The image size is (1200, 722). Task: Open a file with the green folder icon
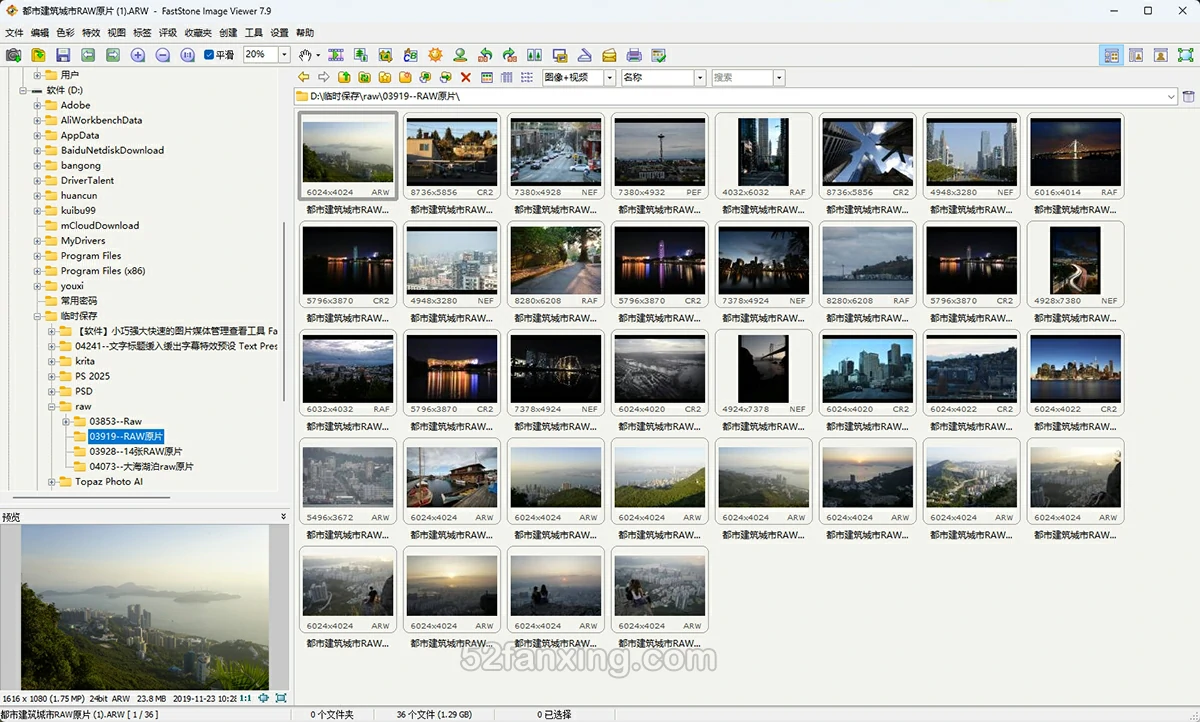coord(38,55)
